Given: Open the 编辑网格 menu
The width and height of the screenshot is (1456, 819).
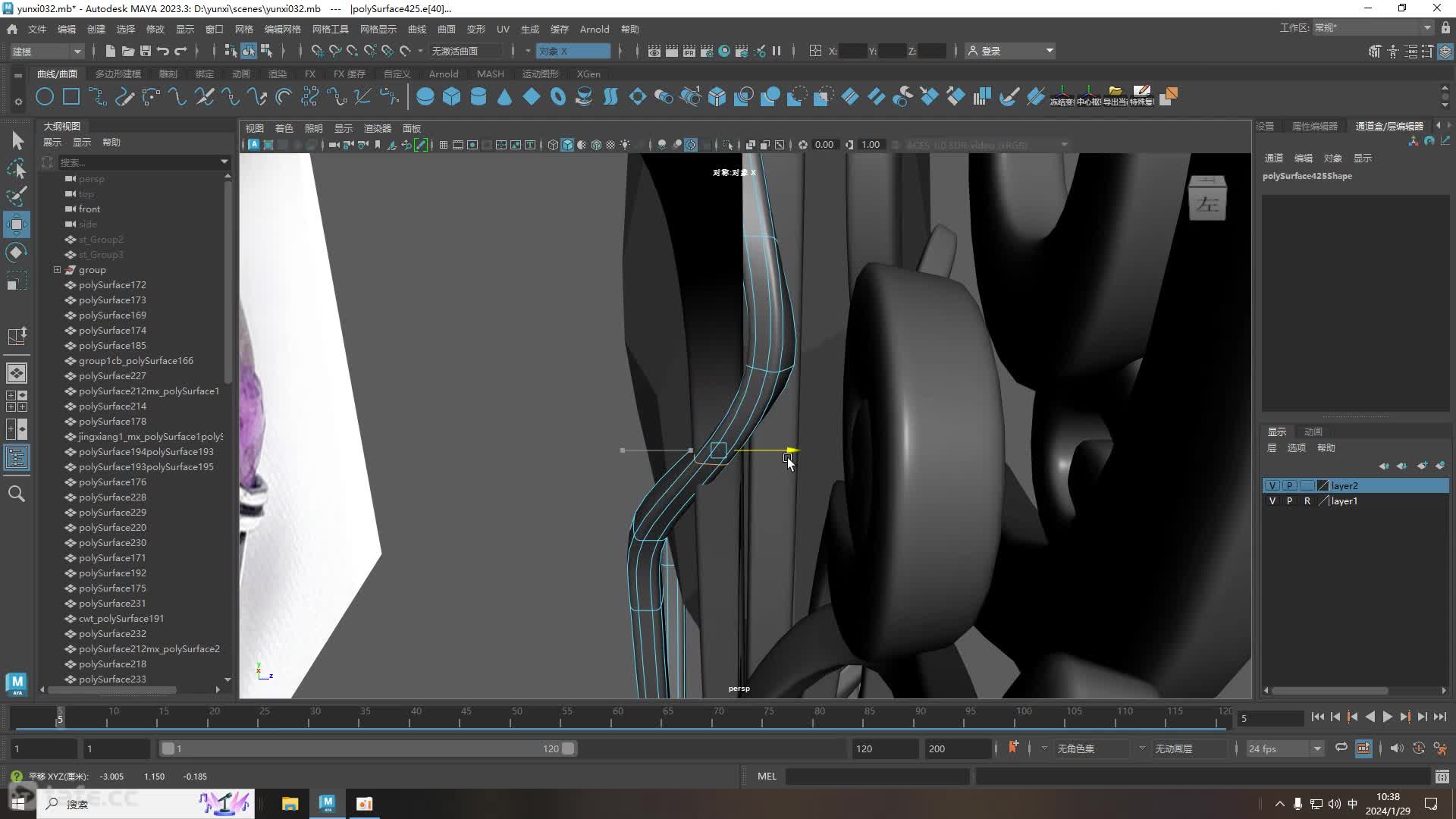Looking at the screenshot, I should coord(283,29).
